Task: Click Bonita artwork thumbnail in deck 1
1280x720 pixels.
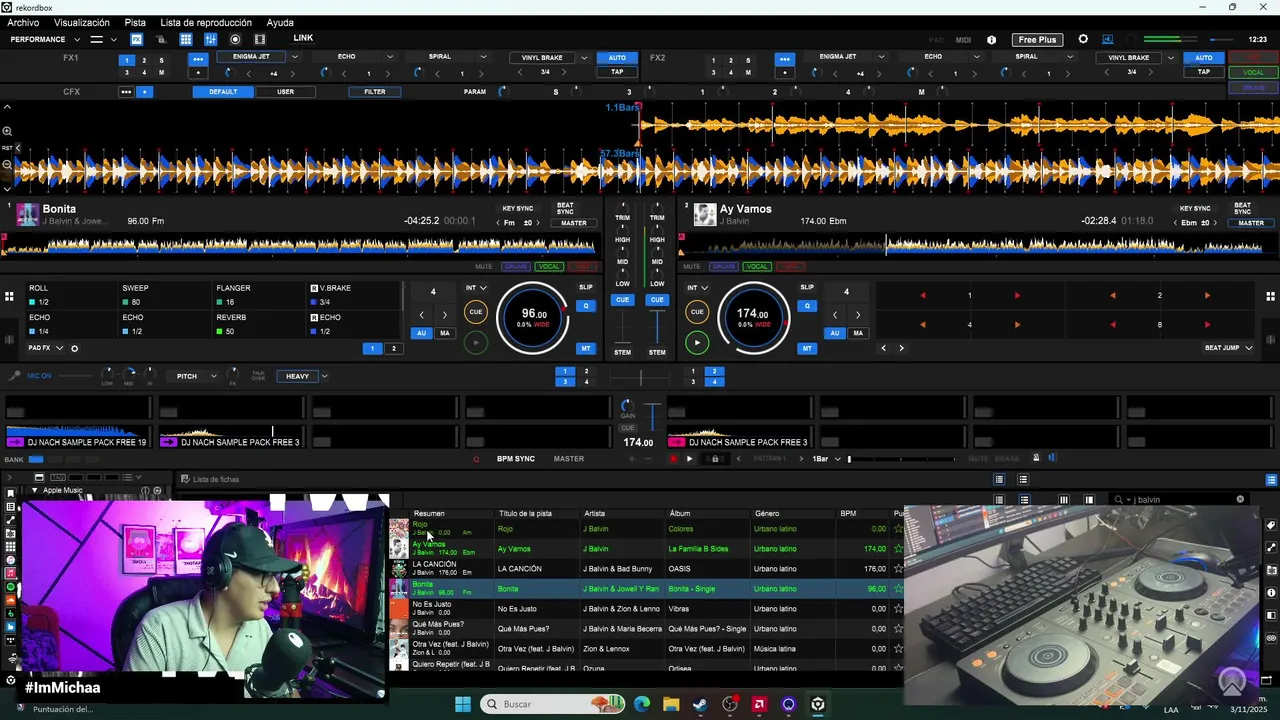Action: coord(27,214)
